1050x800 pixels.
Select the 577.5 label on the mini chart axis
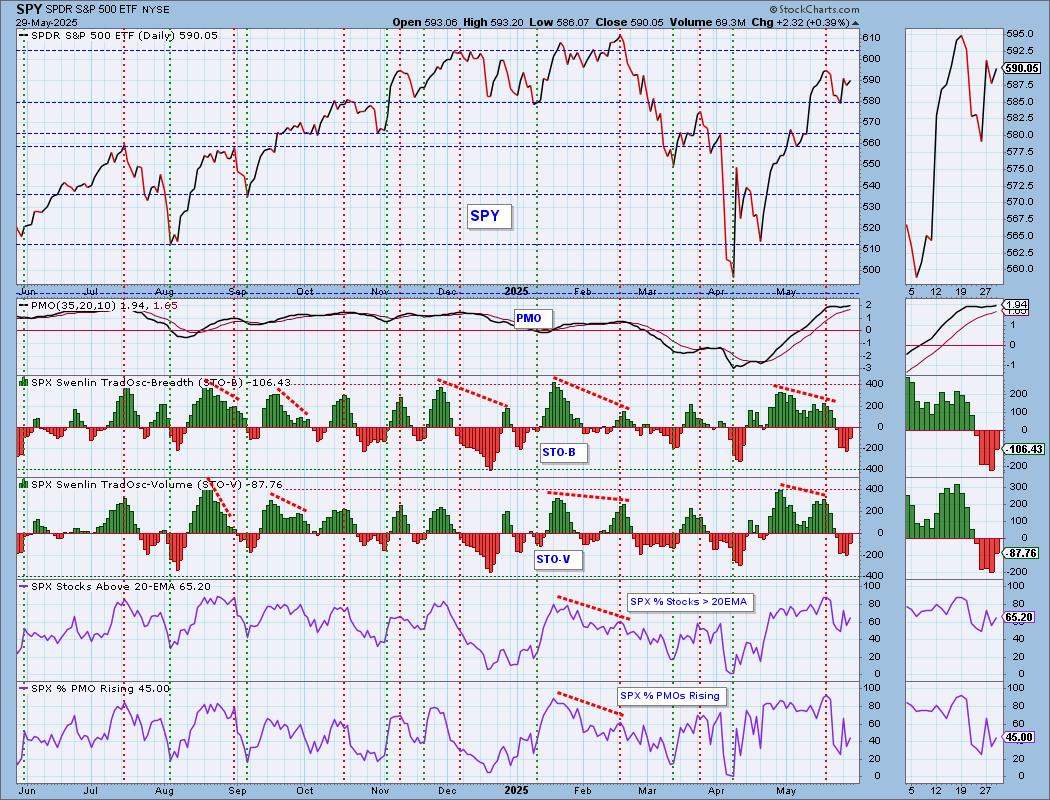(1019, 151)
